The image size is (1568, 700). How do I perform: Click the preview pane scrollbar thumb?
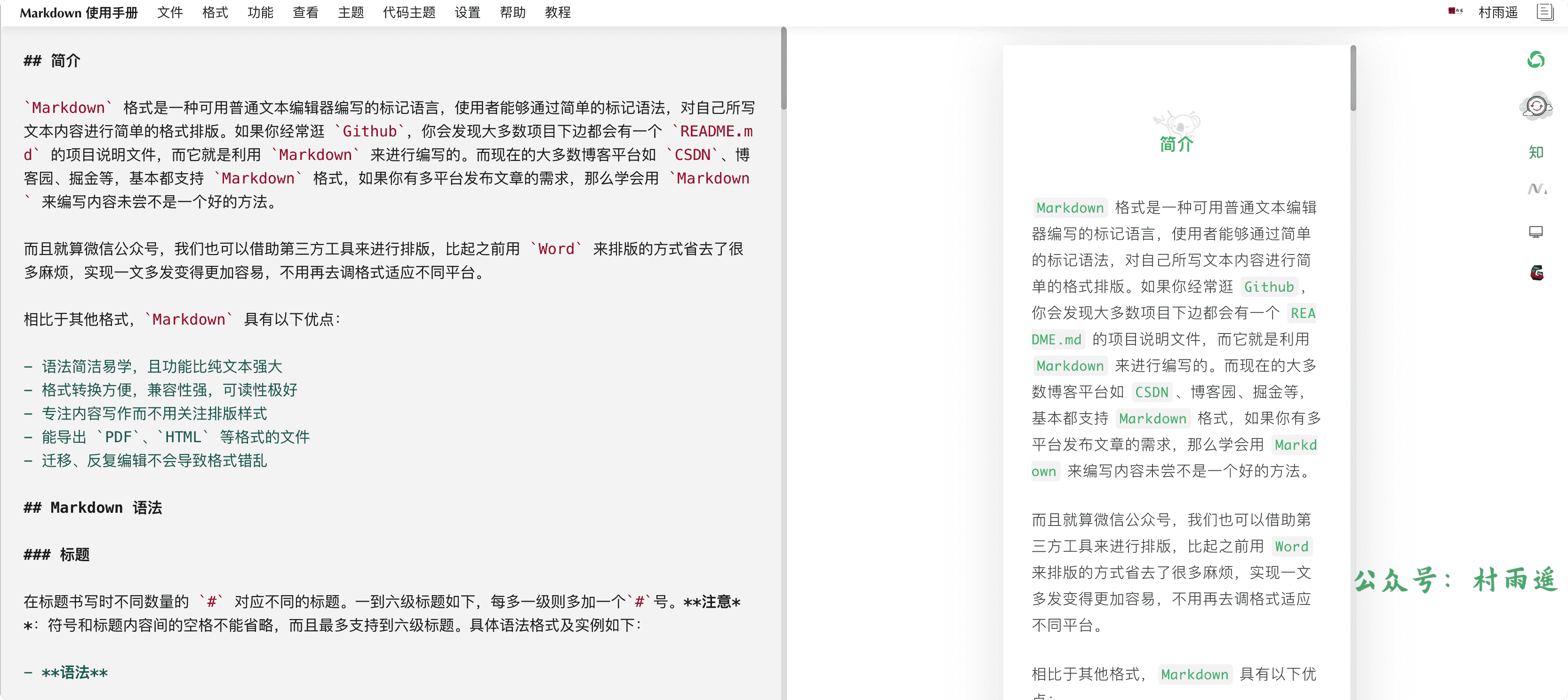1352,78
